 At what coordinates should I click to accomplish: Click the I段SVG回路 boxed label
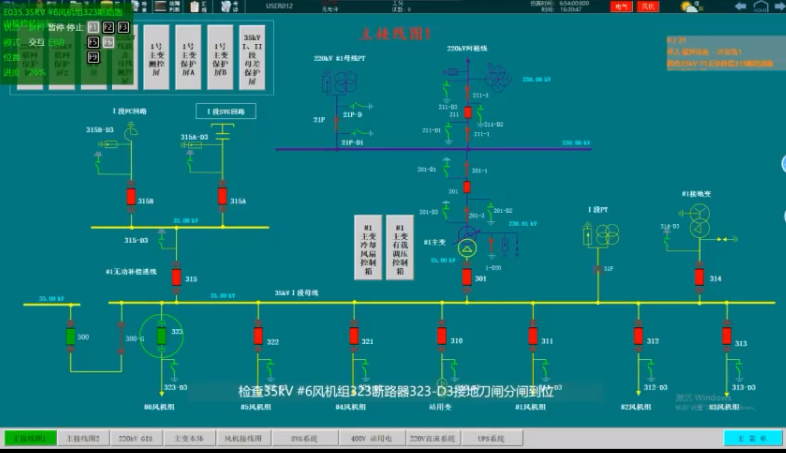226,111
